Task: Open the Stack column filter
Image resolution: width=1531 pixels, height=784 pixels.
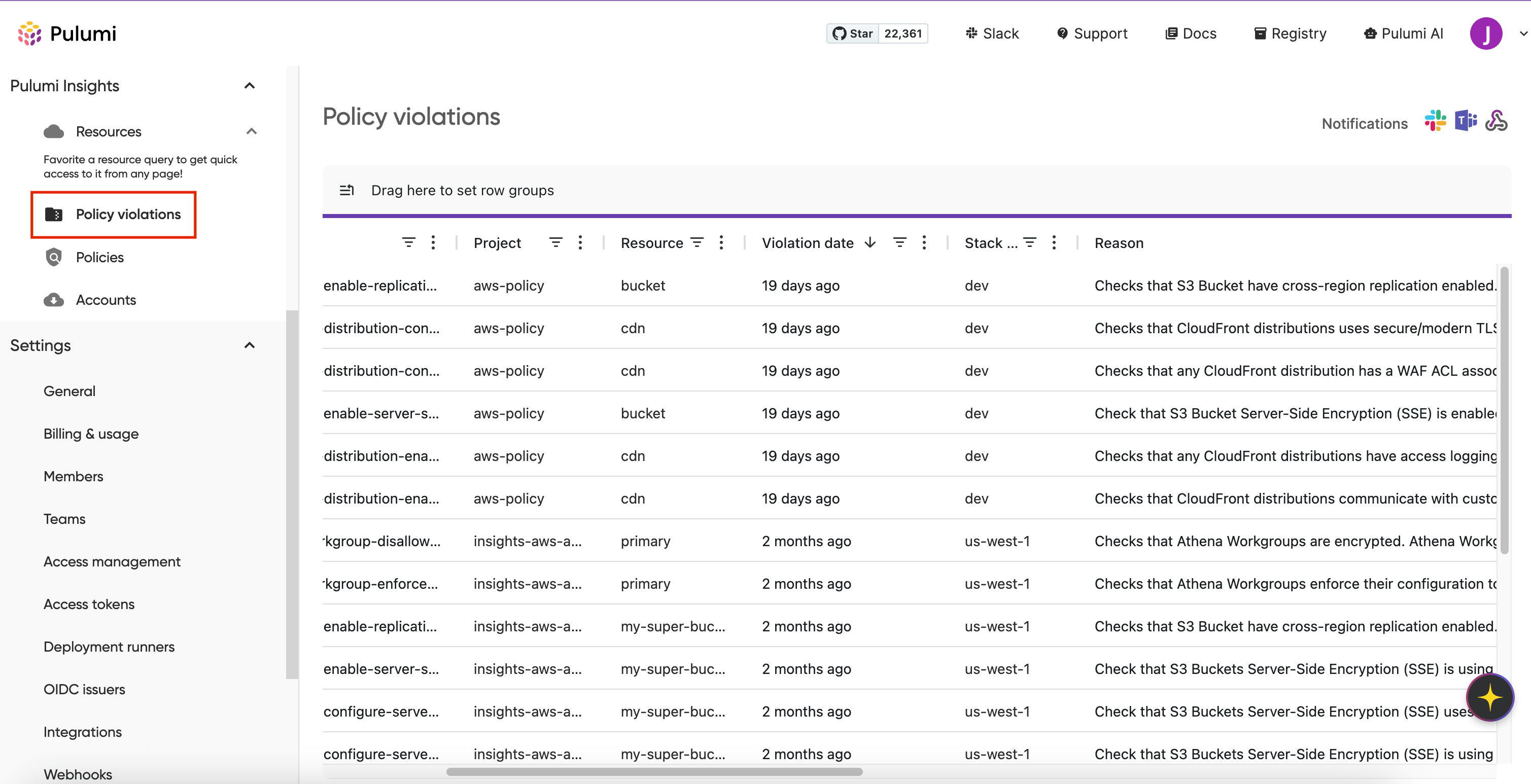Action: (x=1029, y=242)
